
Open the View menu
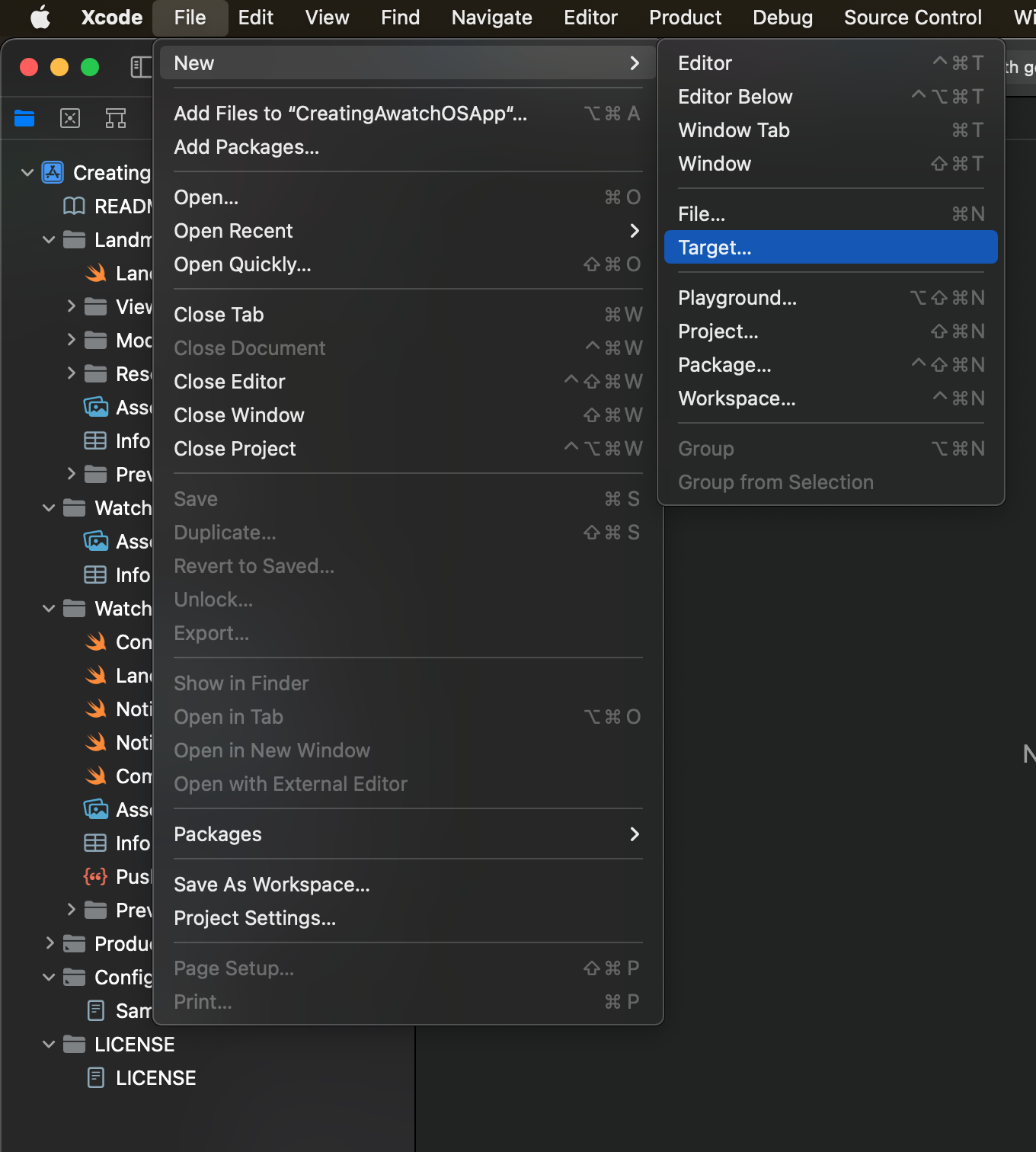coord(328,18)
